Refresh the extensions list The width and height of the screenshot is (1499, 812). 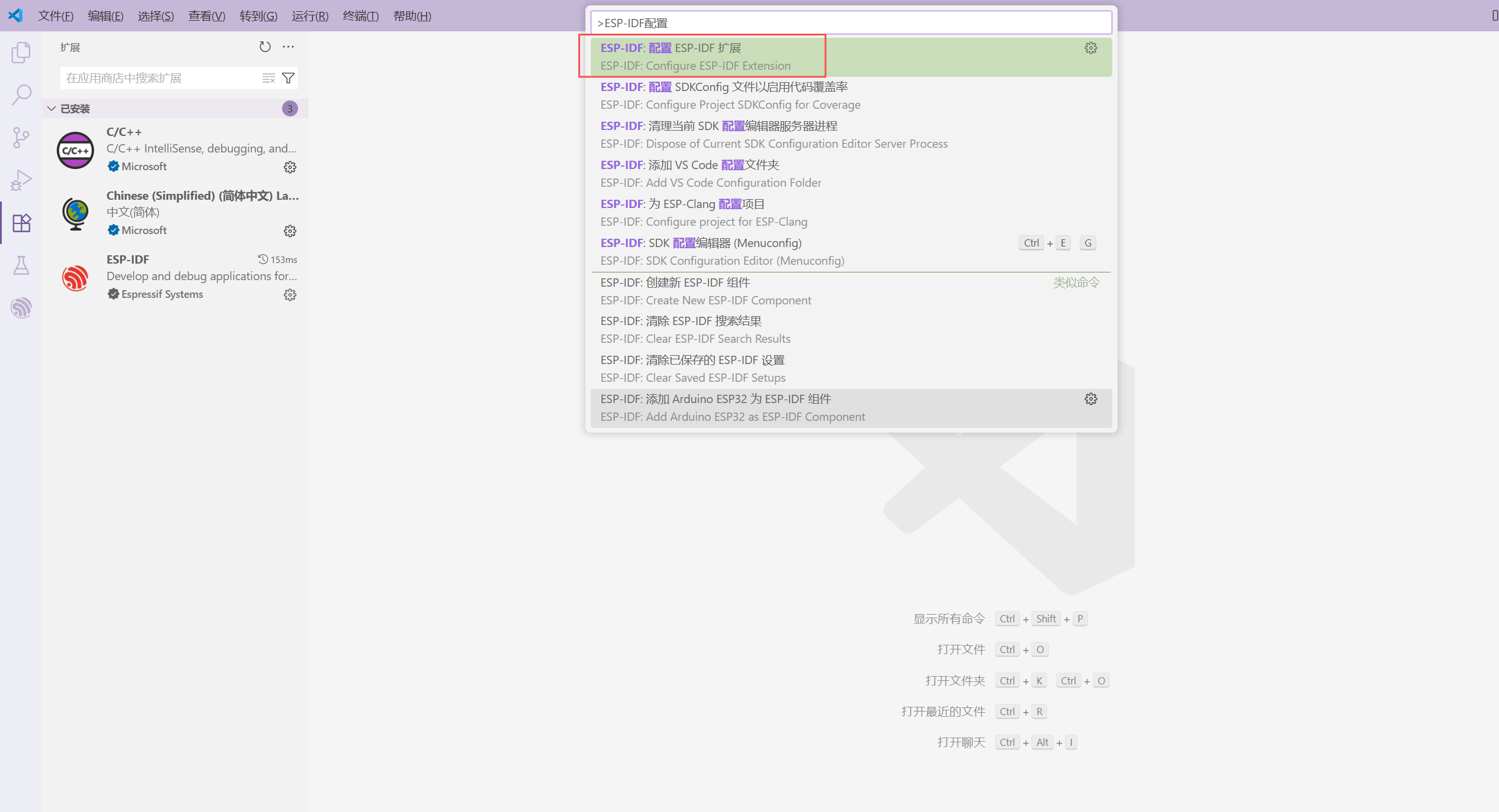pos(265,47)
